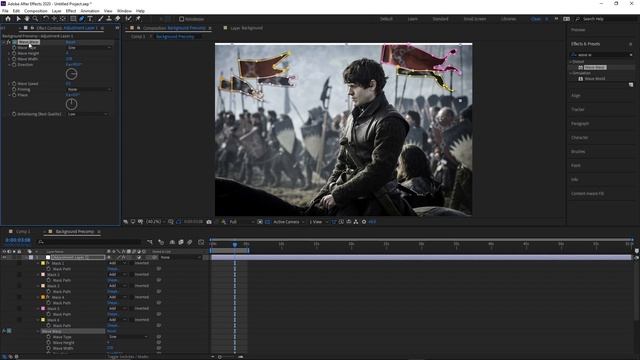Screen dimensions: 640x360
Task: Click the composition mini-flowchart icon in timeline
Action: (150, 242)
